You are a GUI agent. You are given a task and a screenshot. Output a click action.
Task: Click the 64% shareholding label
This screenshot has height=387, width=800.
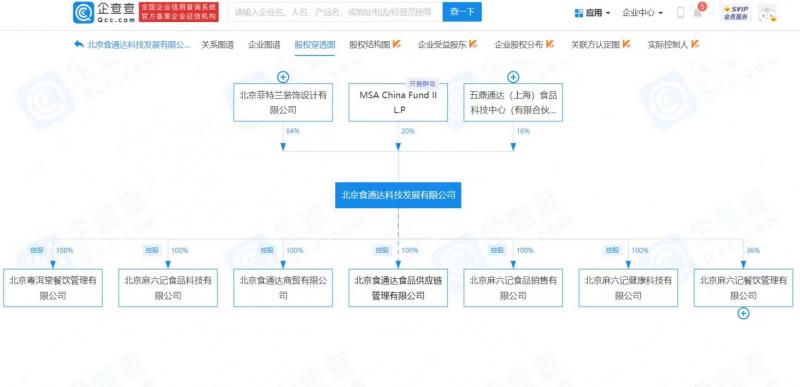click(x=293, y=131)
